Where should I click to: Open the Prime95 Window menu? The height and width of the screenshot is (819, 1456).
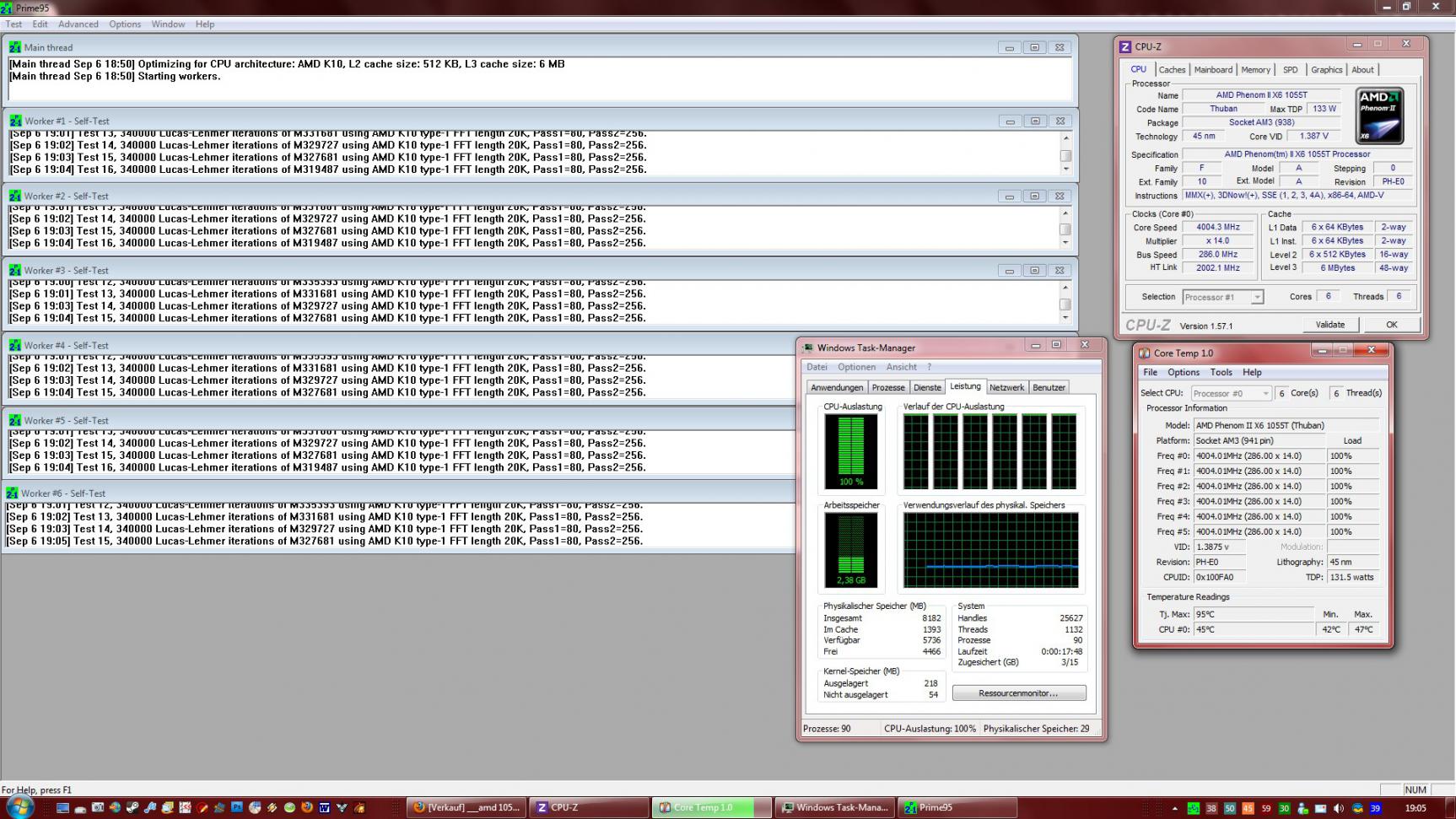click(168, 24)
